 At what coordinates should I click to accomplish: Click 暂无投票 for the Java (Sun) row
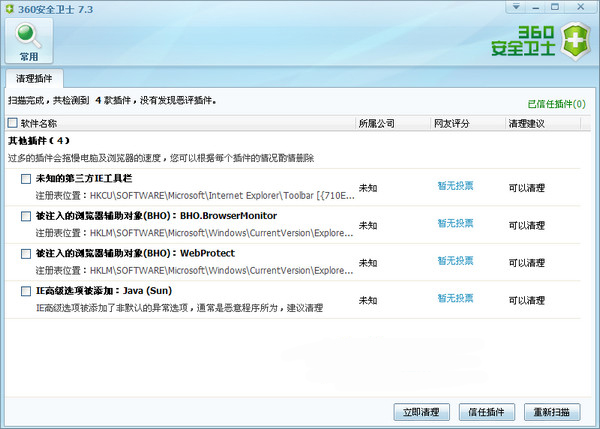(455, 299)
